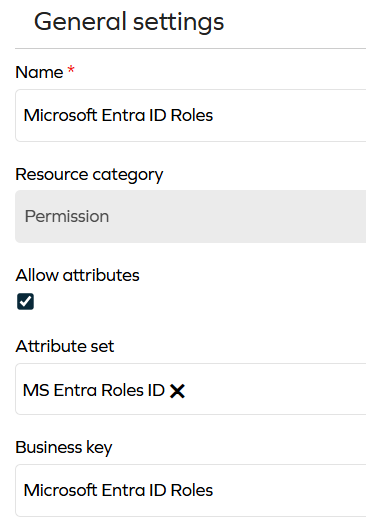Edit the Business key input field
This screenshot has width=366, height=525.
[x=191, y=491]
